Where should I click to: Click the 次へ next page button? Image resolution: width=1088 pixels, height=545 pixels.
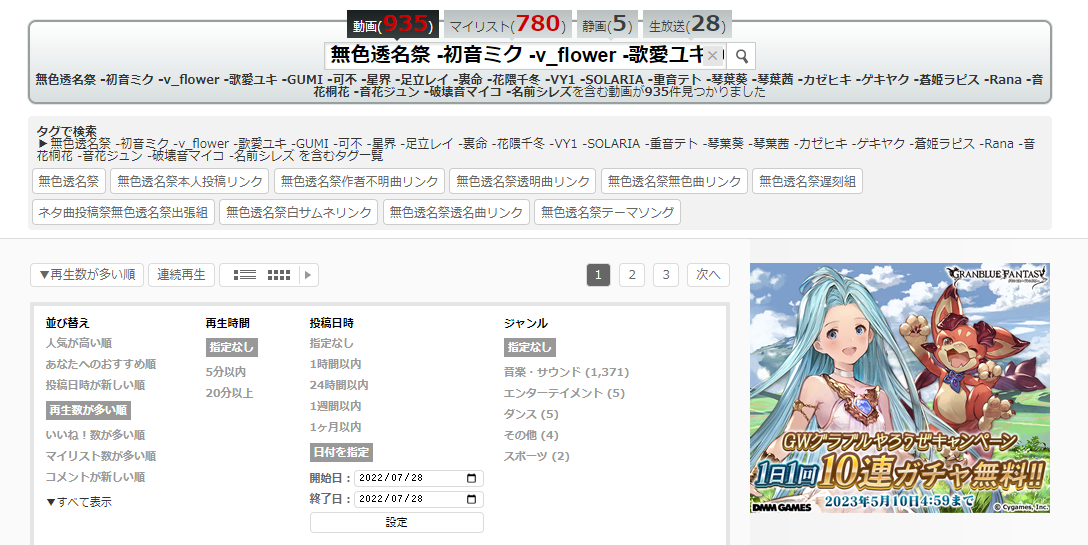pos(708,275)
